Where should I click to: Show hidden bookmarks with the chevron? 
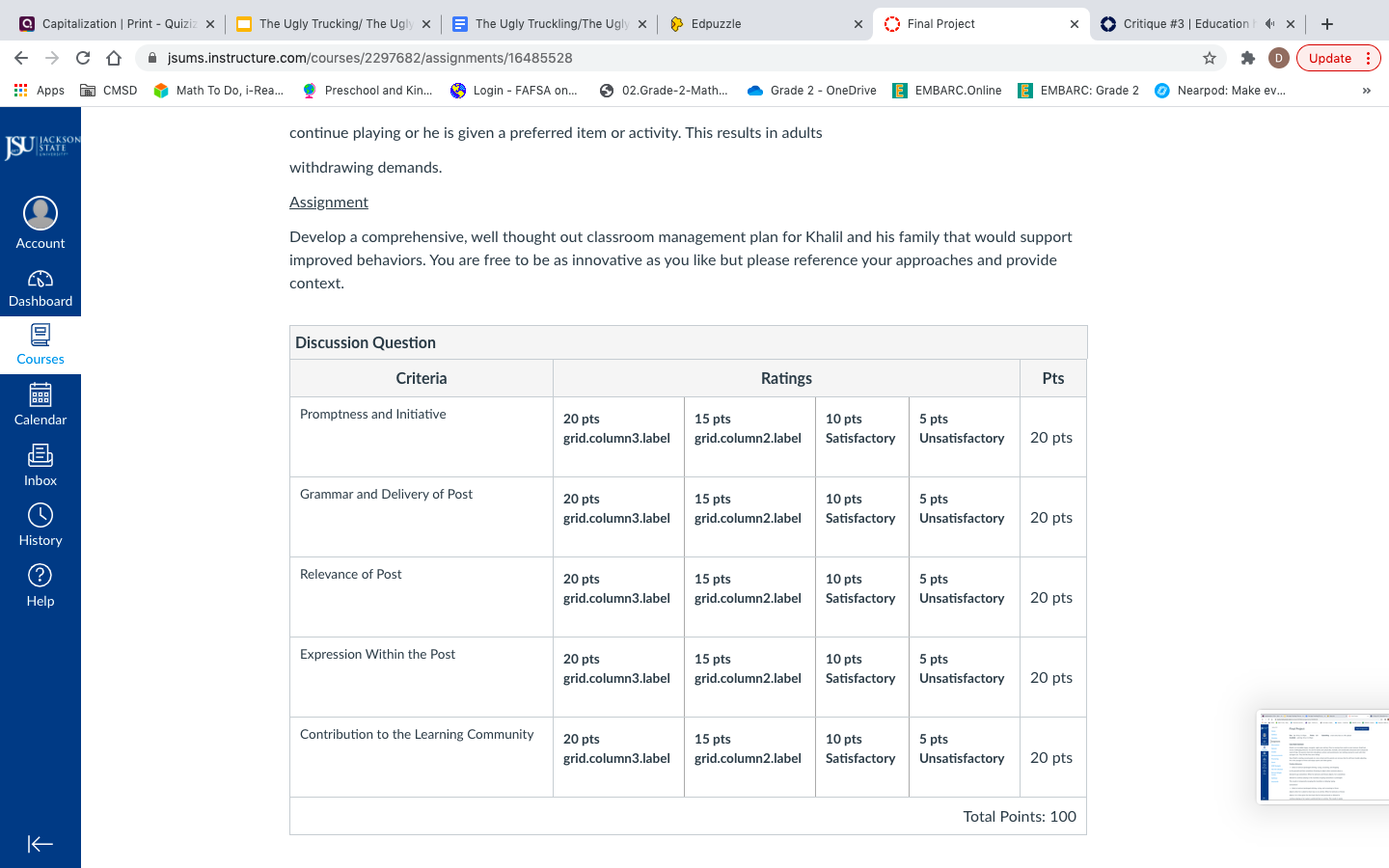[1366, 91]
